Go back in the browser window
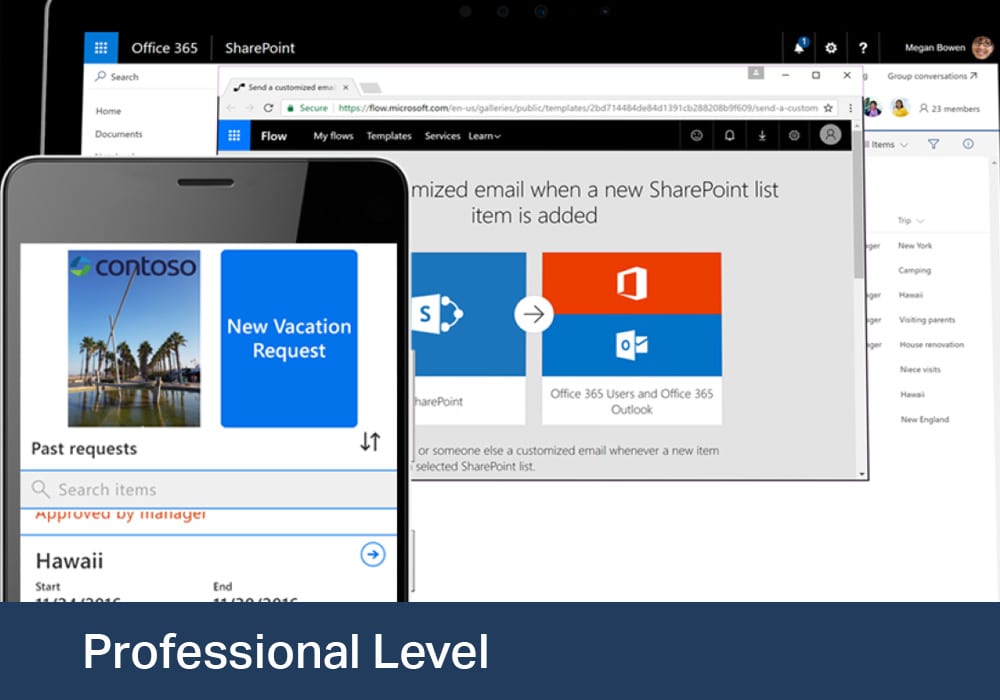 [x=231, y=108]
